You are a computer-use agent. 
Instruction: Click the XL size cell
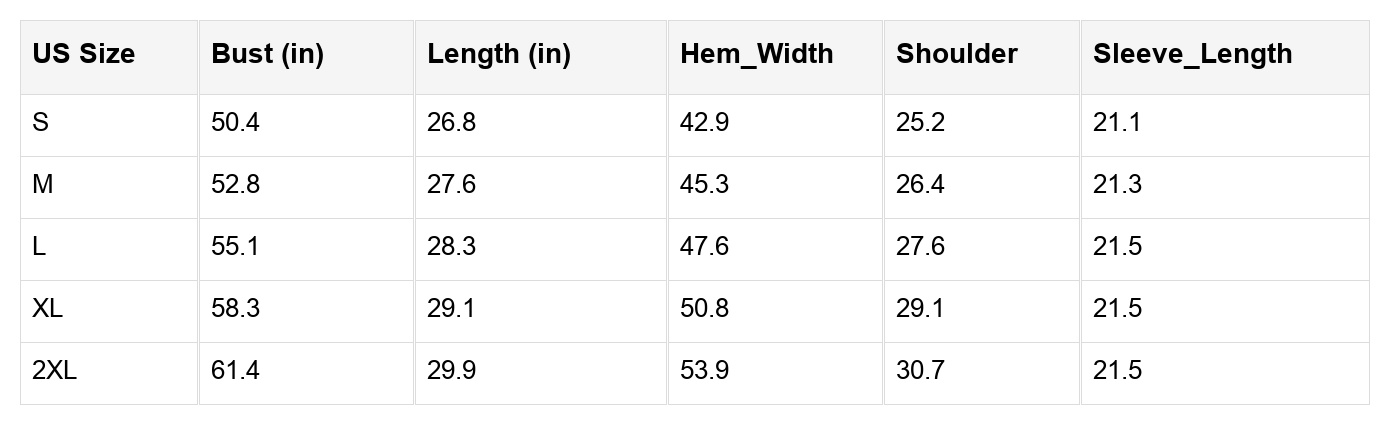48,309
